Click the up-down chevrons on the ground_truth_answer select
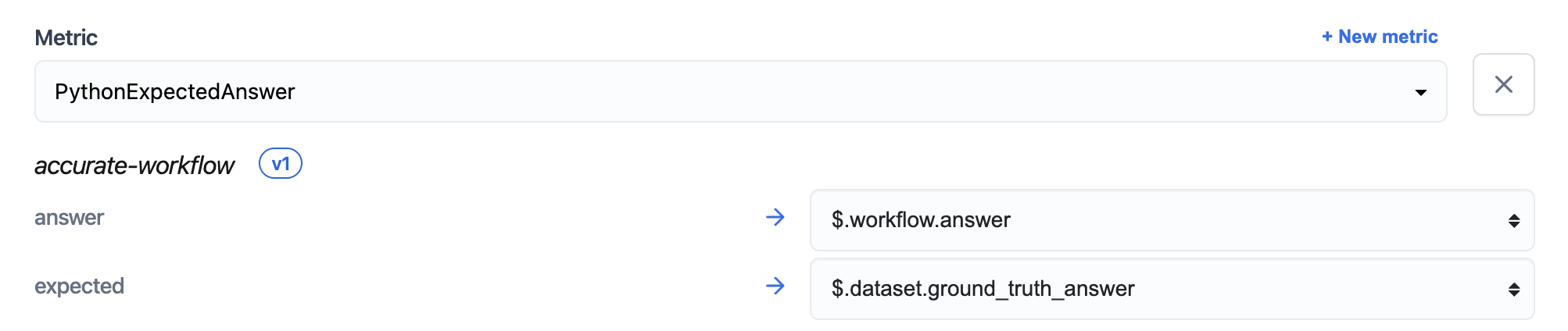The image size is (1568, 331). coord(1513,290)
